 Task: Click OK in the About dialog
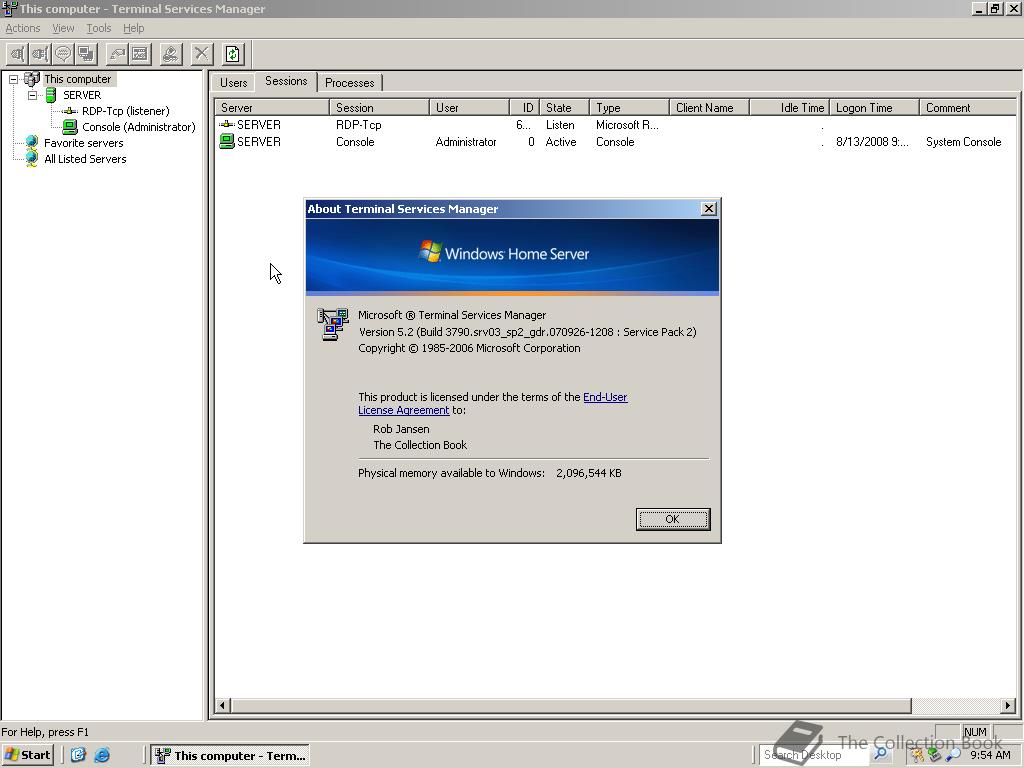pos(673,519)
